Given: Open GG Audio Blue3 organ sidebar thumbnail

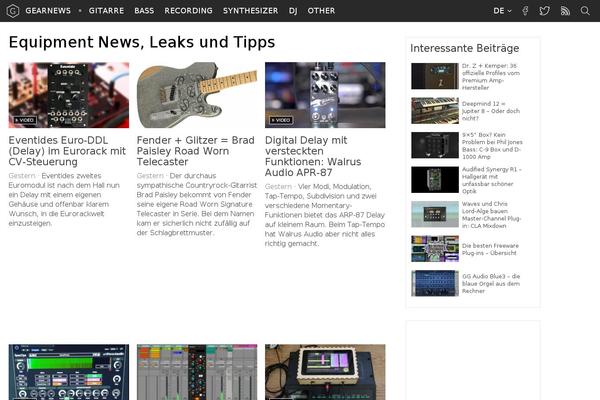Looking at the screenshot, I should (435, 283).
